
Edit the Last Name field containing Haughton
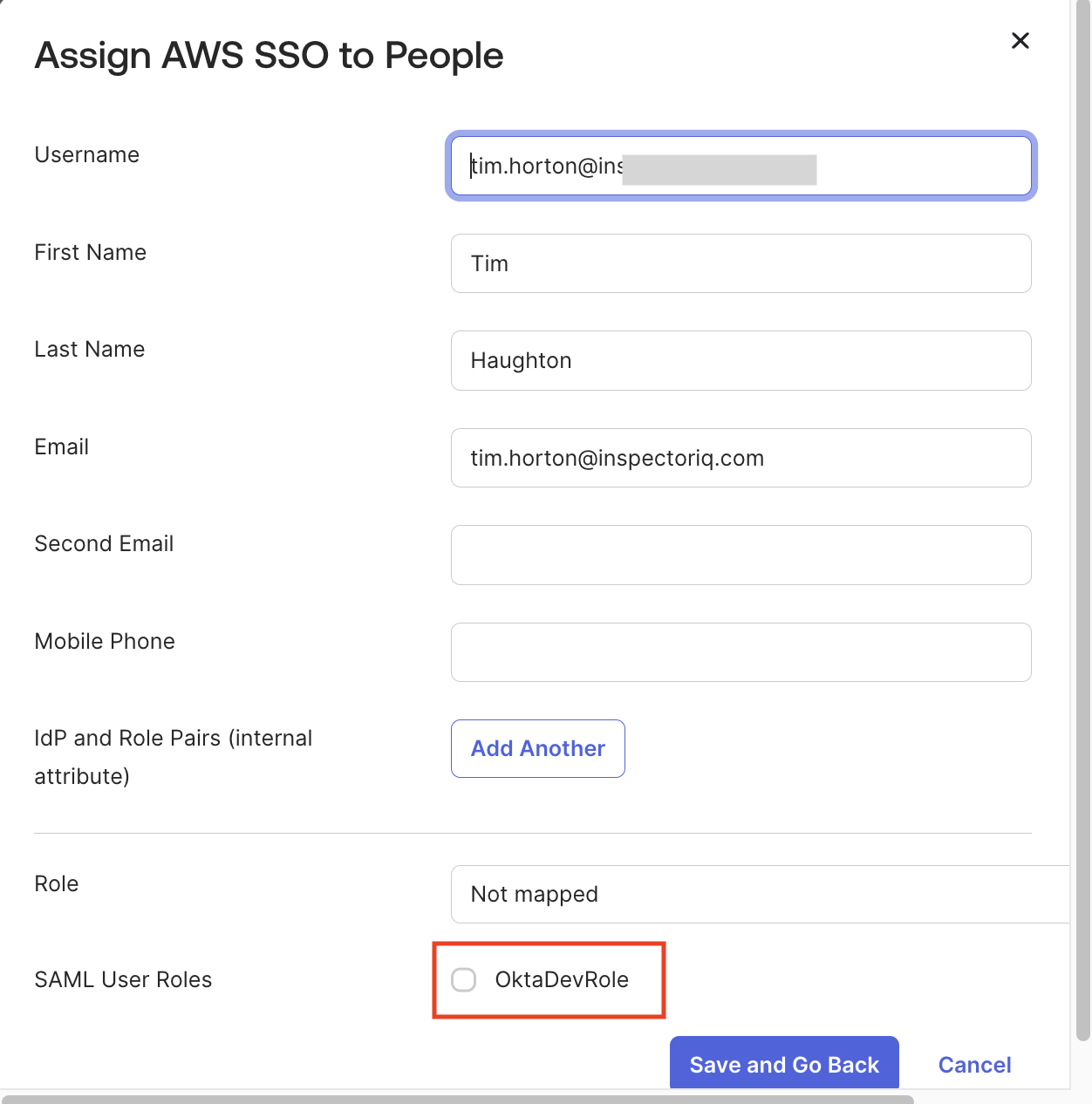coord(741,360)
